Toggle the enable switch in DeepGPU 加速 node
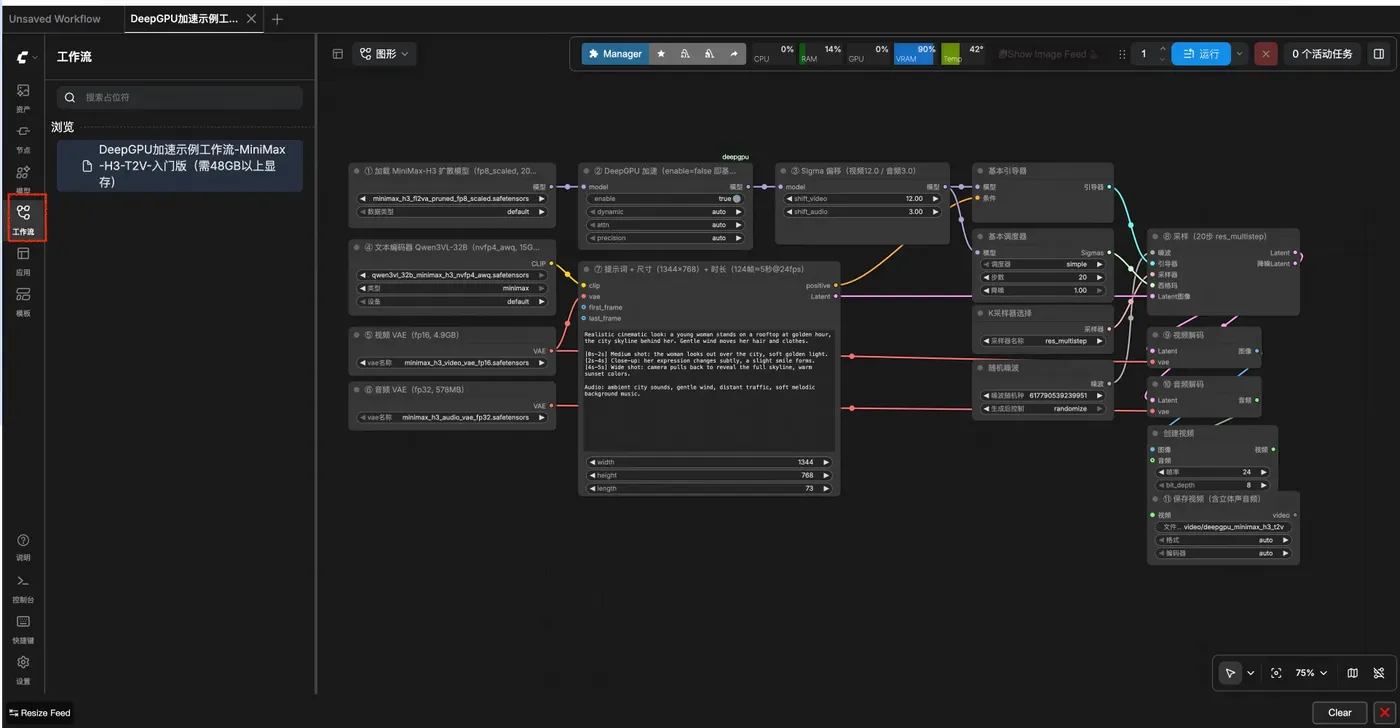The height and width of the screenshot is (728, 1400). [736, 199]
